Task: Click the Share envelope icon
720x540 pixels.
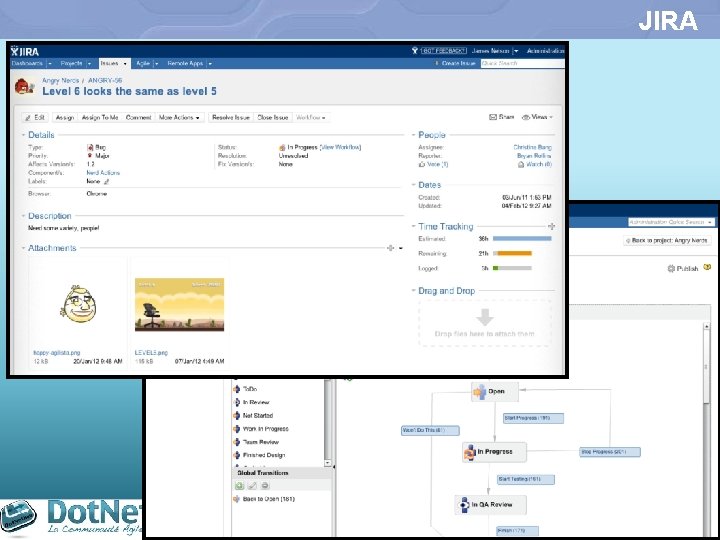Action: [x=493, y=117]
